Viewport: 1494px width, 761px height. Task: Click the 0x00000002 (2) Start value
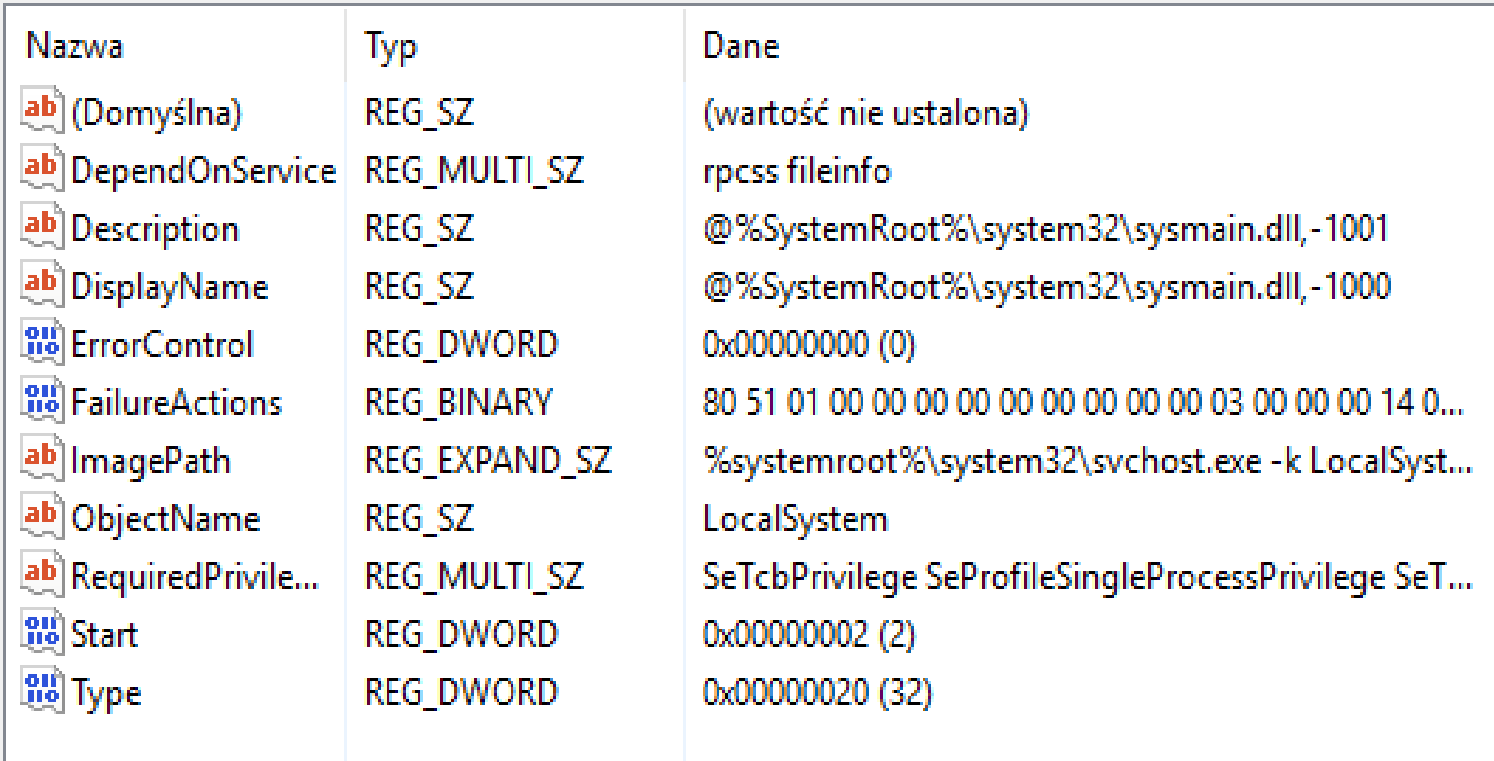click(809, 635)
